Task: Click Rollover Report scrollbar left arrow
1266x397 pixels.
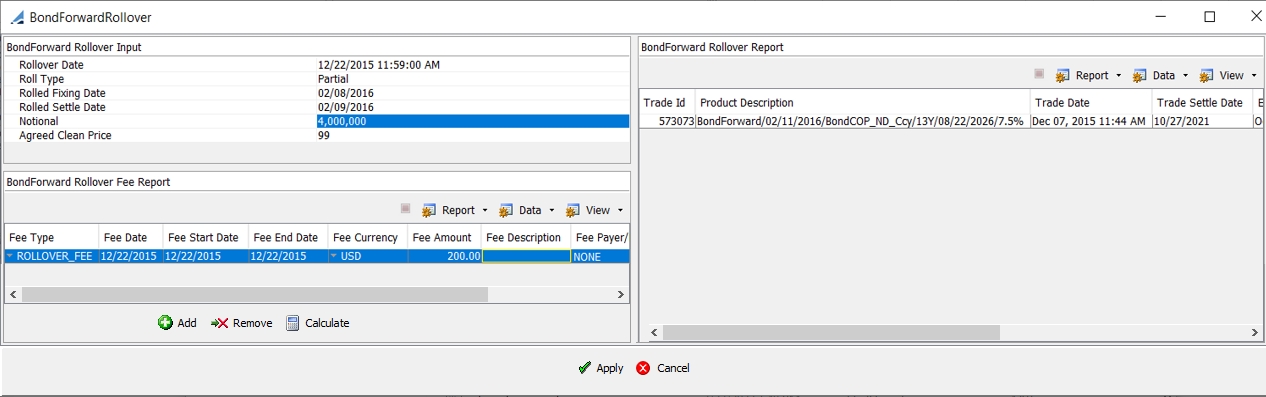Action: (x=654, y=332)
